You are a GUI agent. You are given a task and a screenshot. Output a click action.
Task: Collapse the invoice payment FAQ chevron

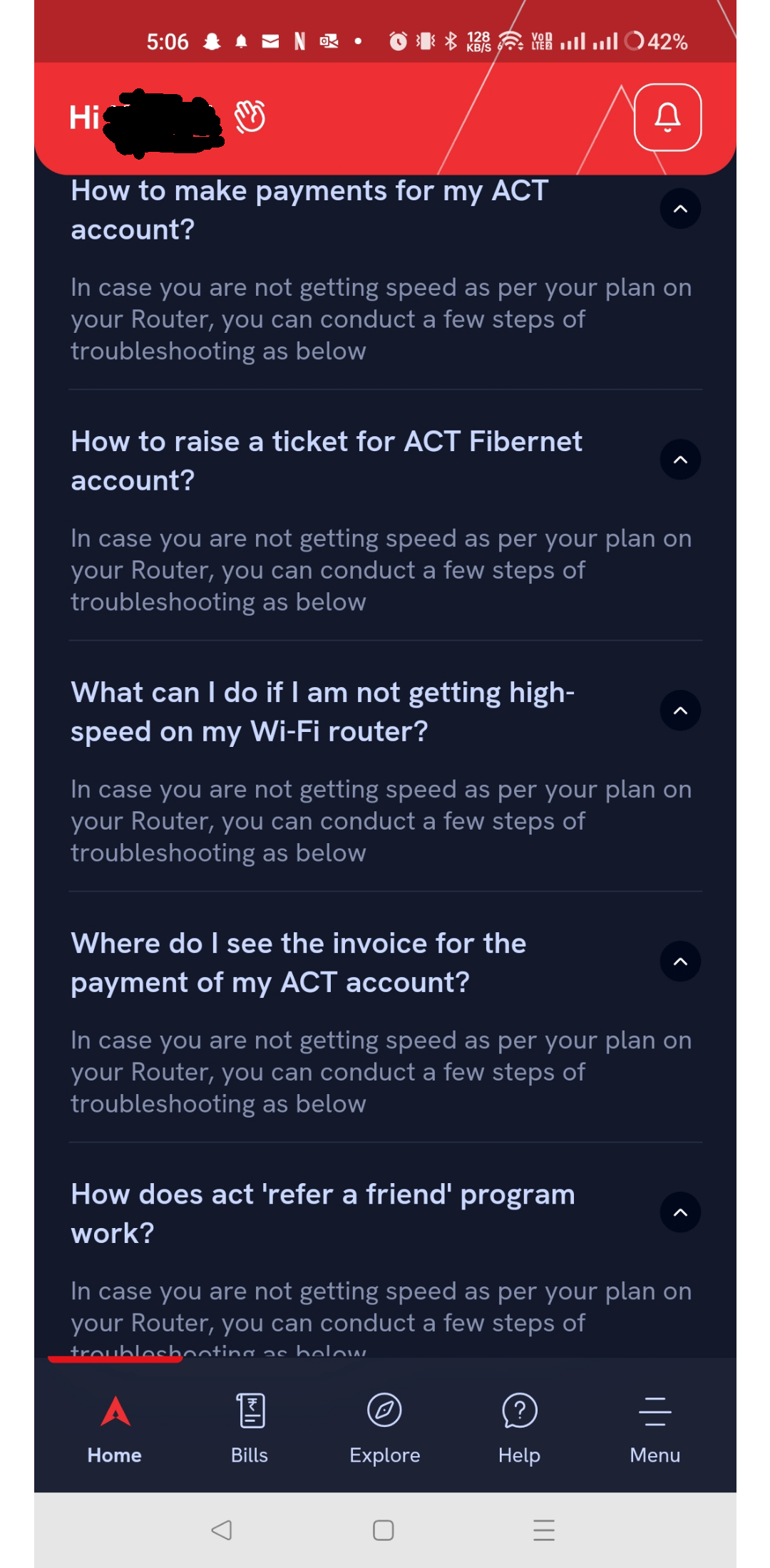[680, 961]
